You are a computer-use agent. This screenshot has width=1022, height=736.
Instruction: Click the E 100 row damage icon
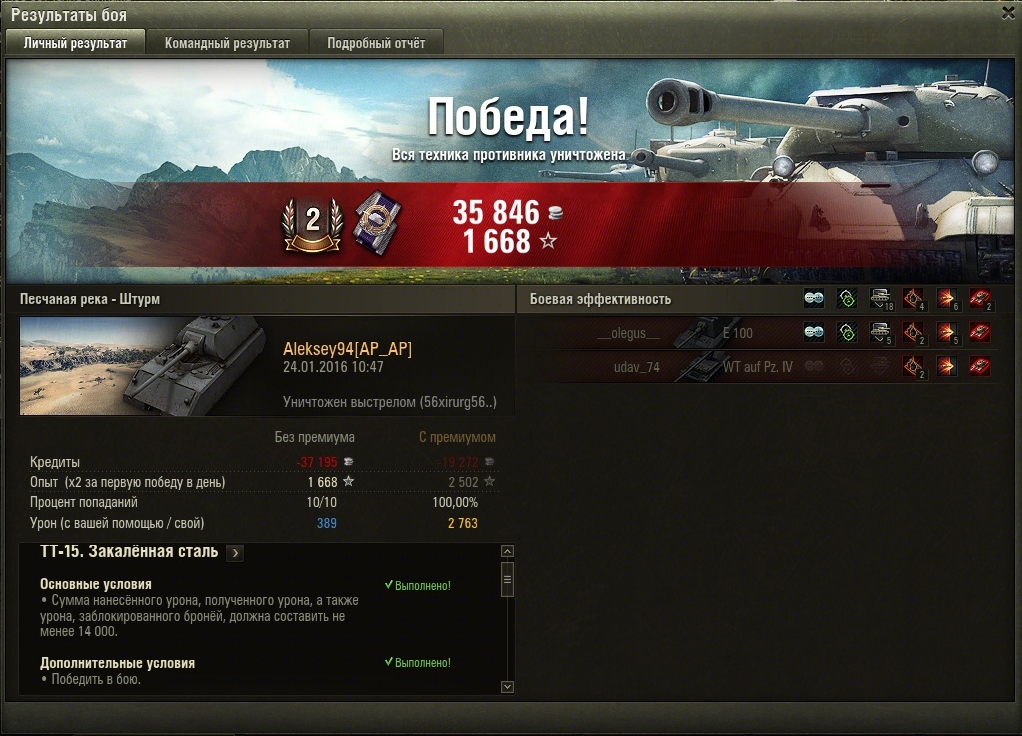coord(947,333)
